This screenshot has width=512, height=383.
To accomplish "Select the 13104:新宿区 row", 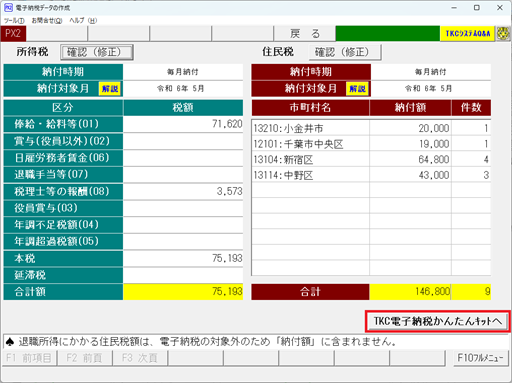I will (x=371, y=160).
